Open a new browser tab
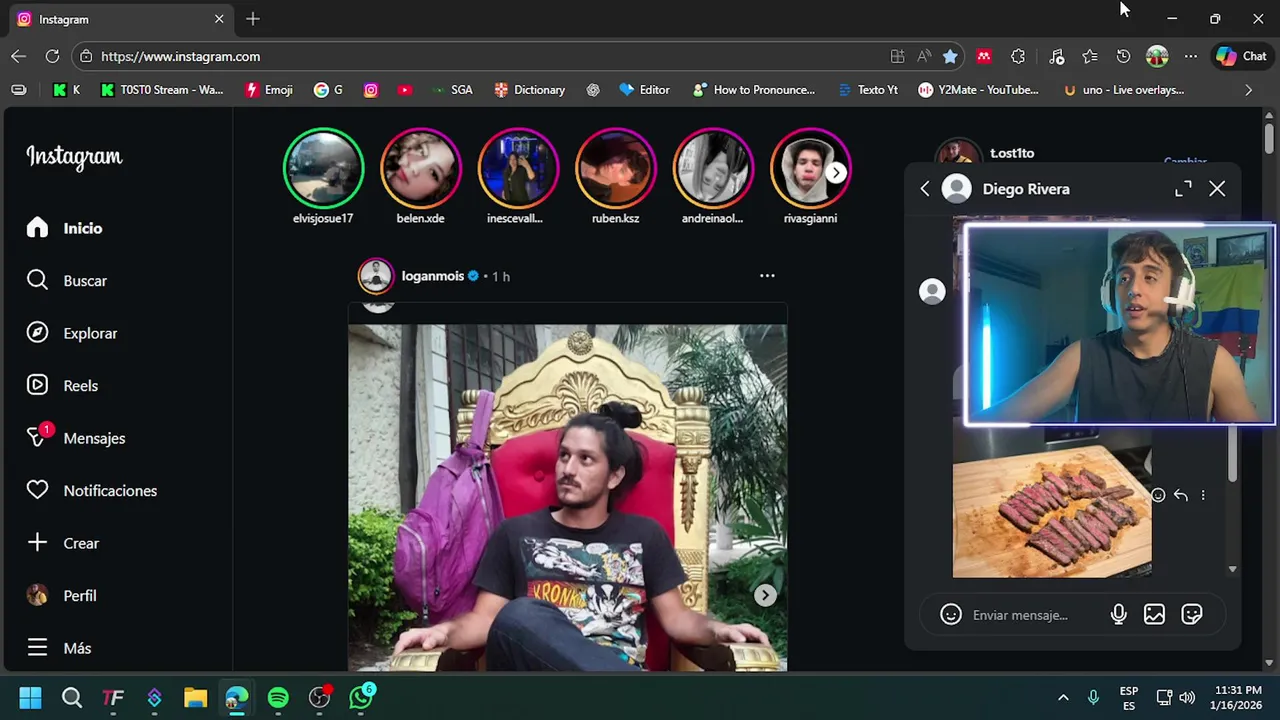 tap(253, 19)
